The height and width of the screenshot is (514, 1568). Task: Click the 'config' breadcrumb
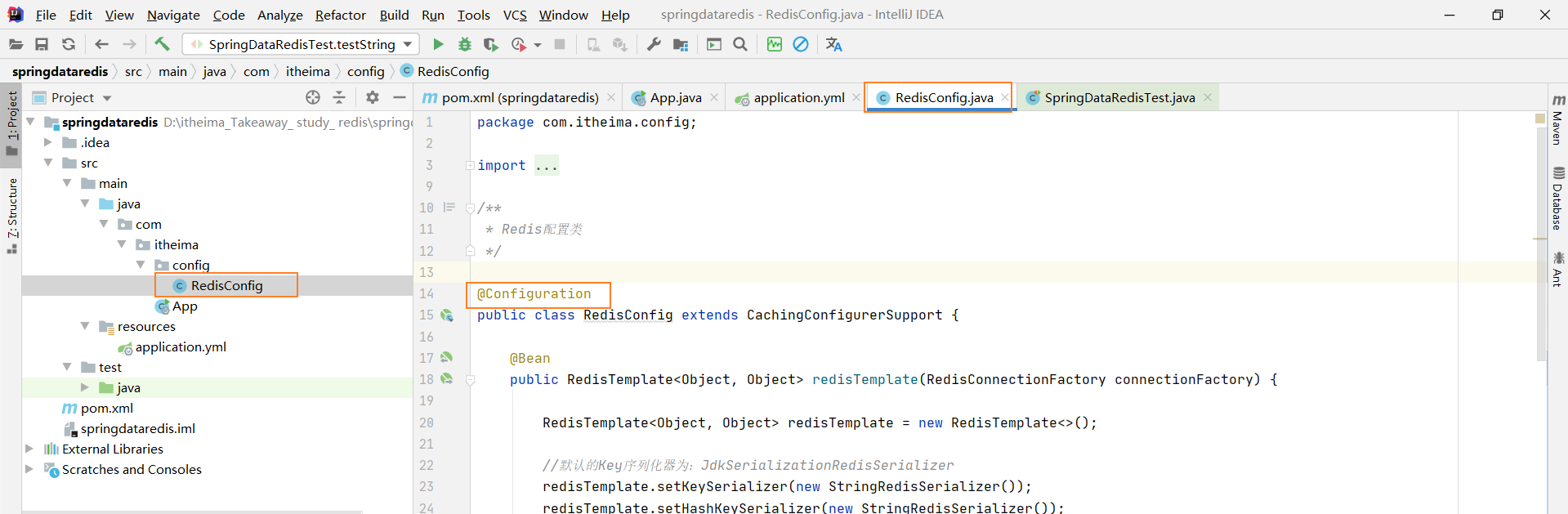click(x=365, y=71)
